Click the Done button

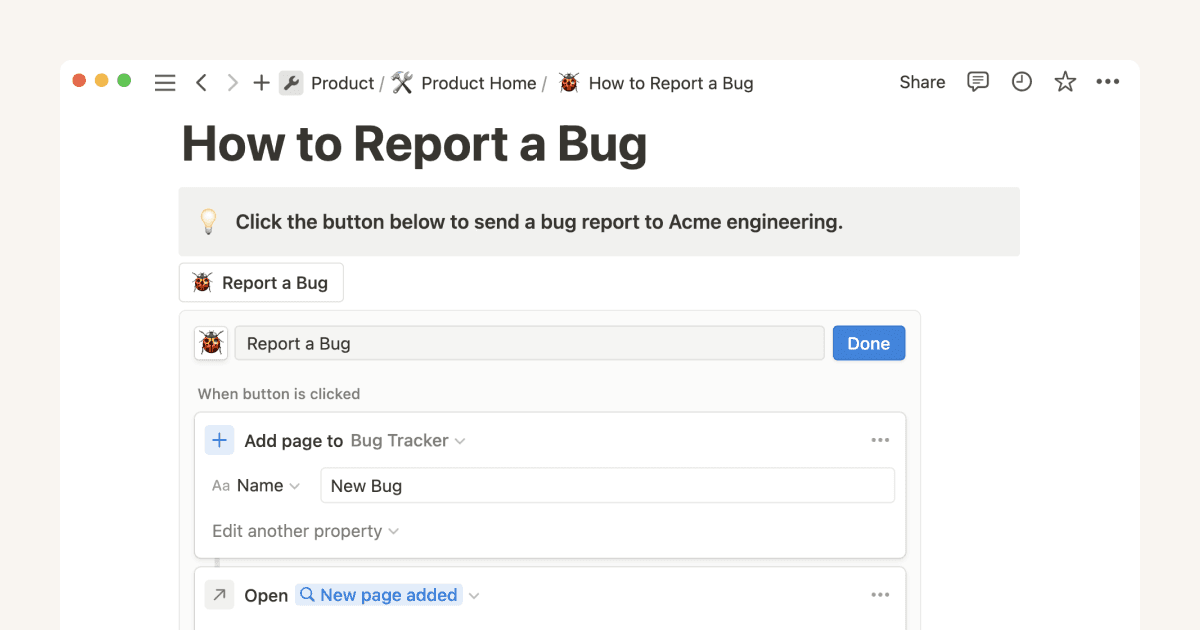868,342
